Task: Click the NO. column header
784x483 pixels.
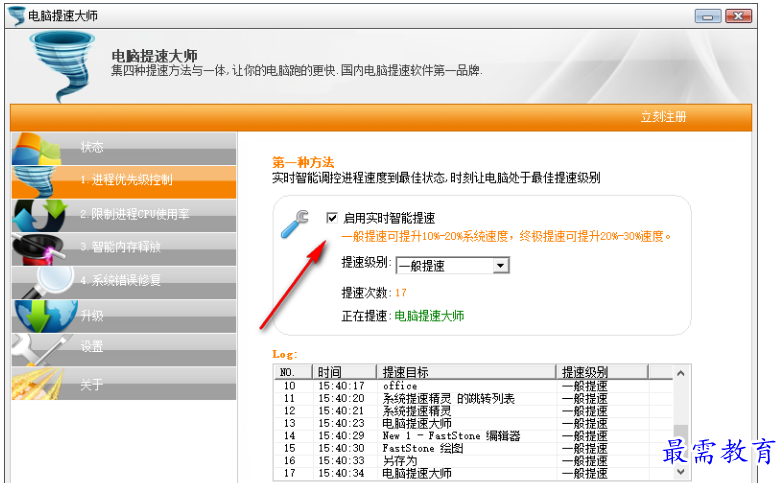Action: (x=293, y=372)
